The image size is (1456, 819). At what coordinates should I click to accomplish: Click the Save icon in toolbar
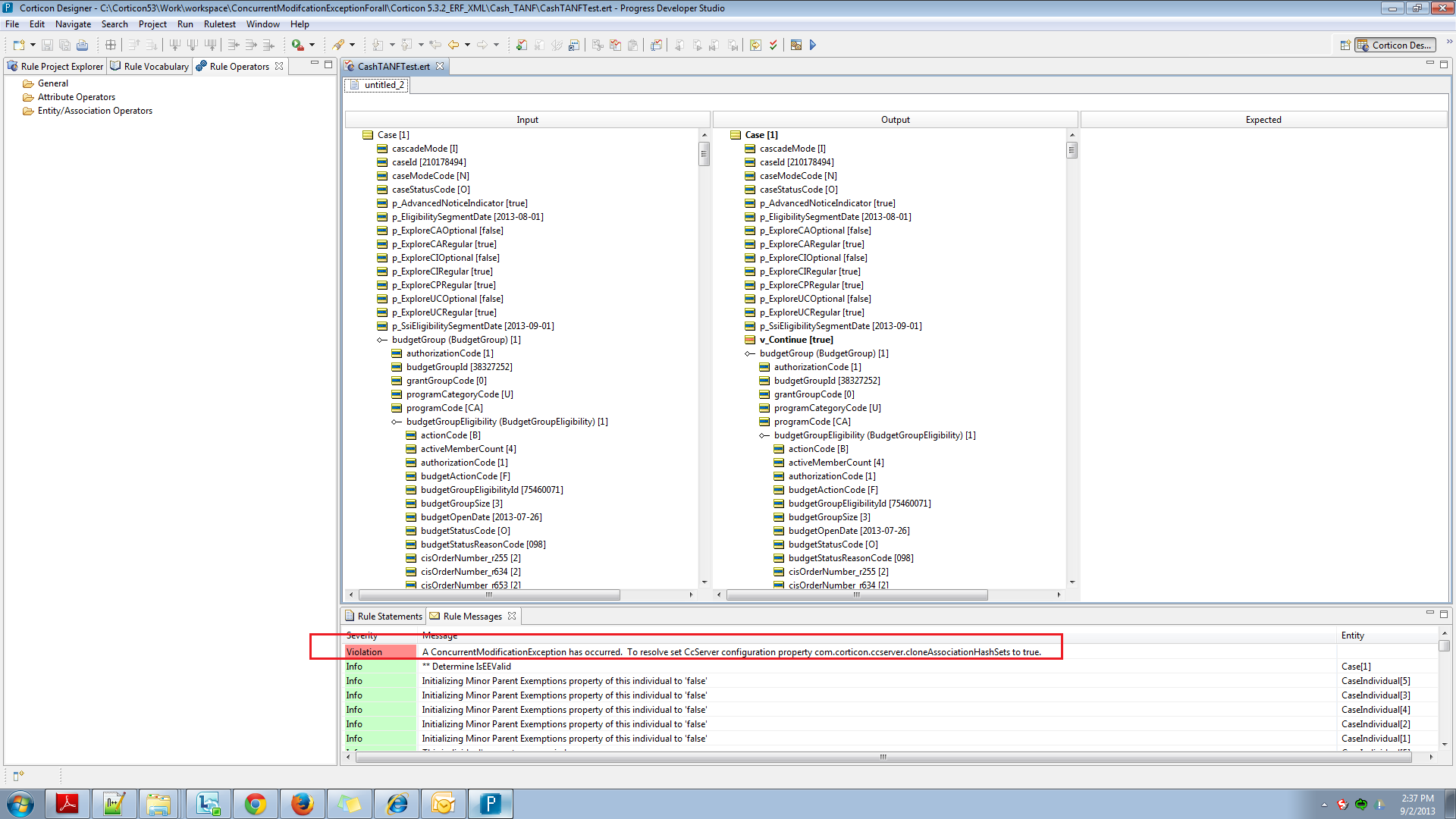(x=47, y=45)
